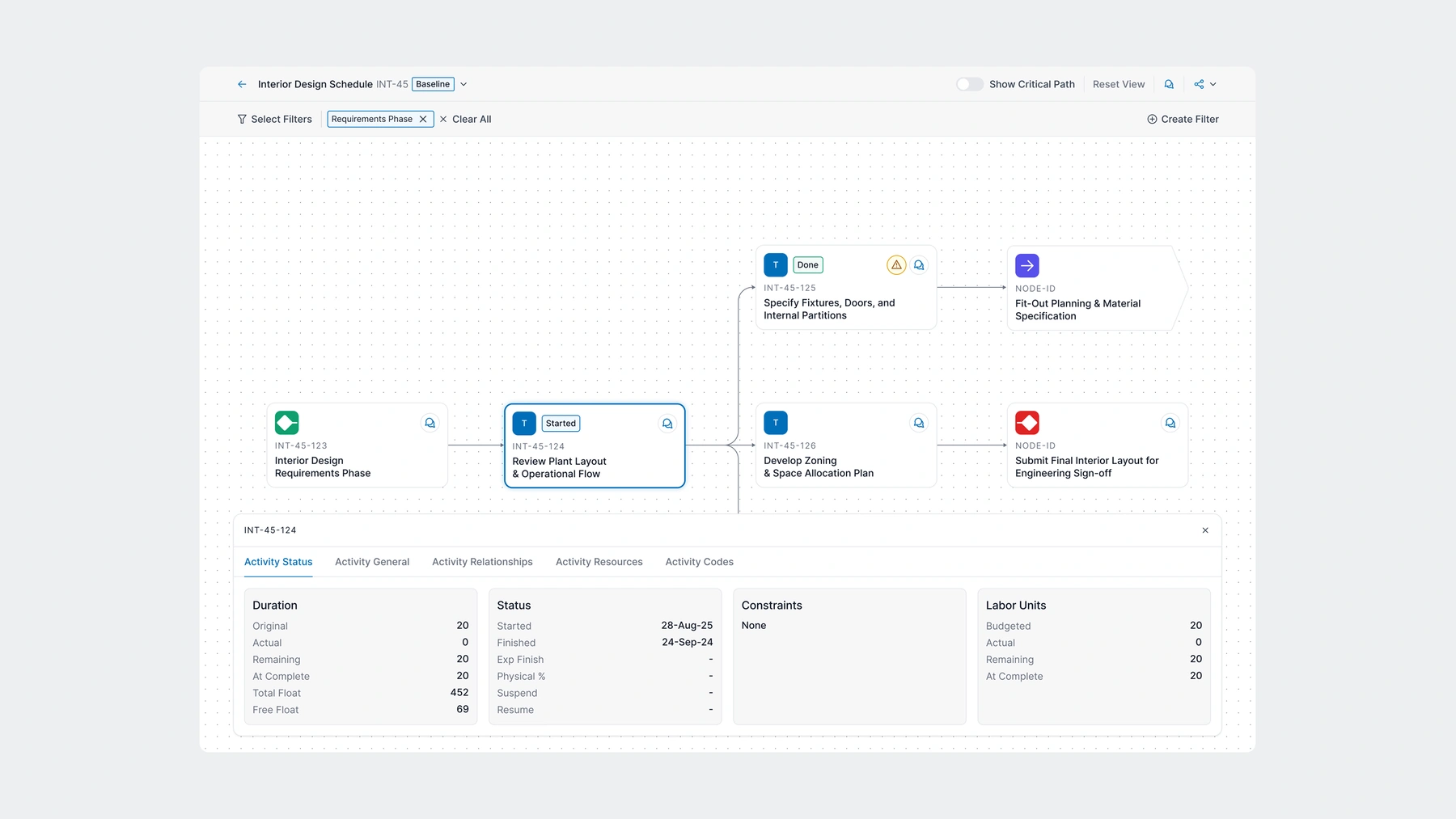Click green milestone icon on INT-45-123 card
Viewport: 1456px width, 819px height.
point(287,423)
